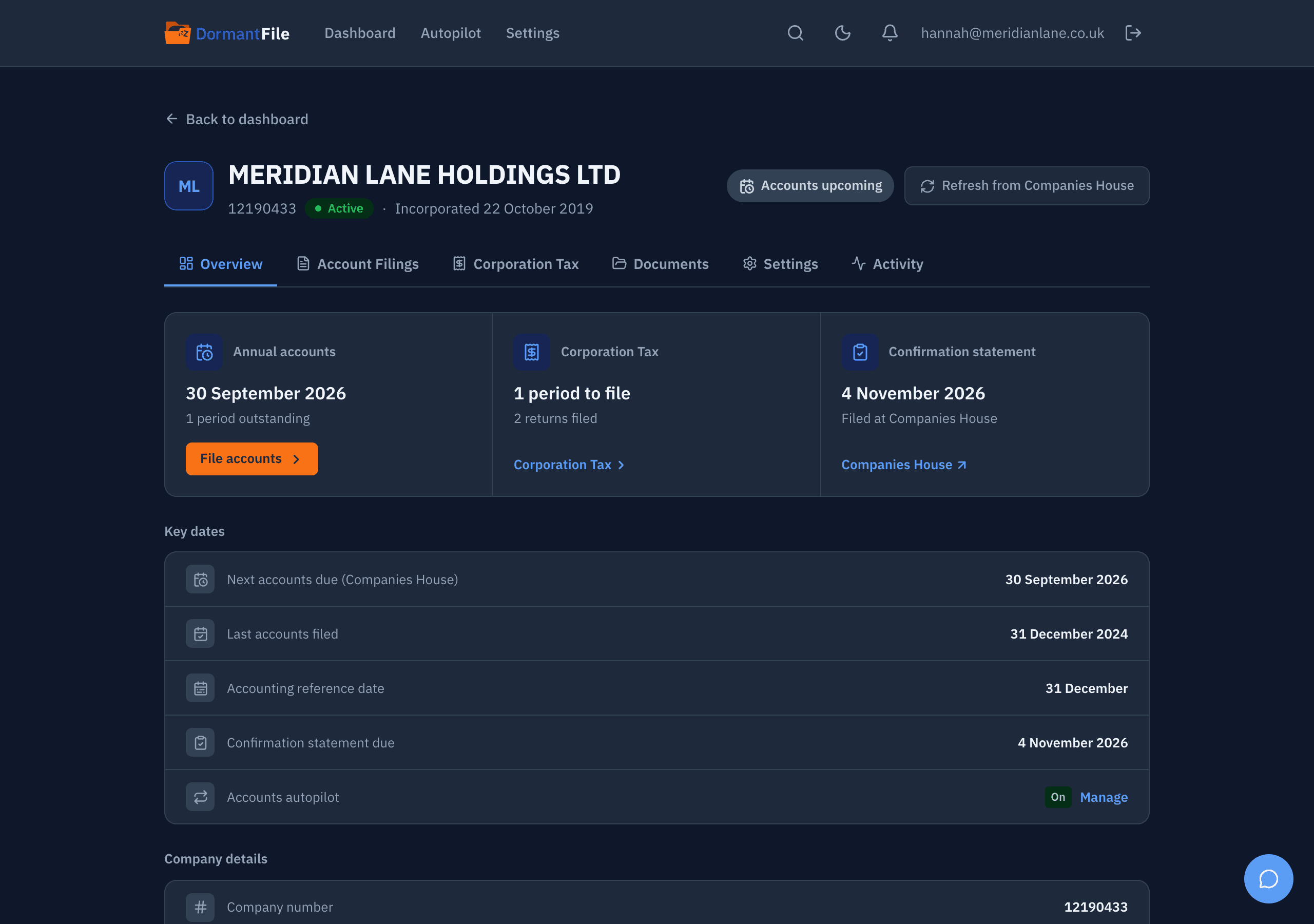The image size is (1314, 924).
Task: Switch to the Documents tab
Action: [660, 264]
